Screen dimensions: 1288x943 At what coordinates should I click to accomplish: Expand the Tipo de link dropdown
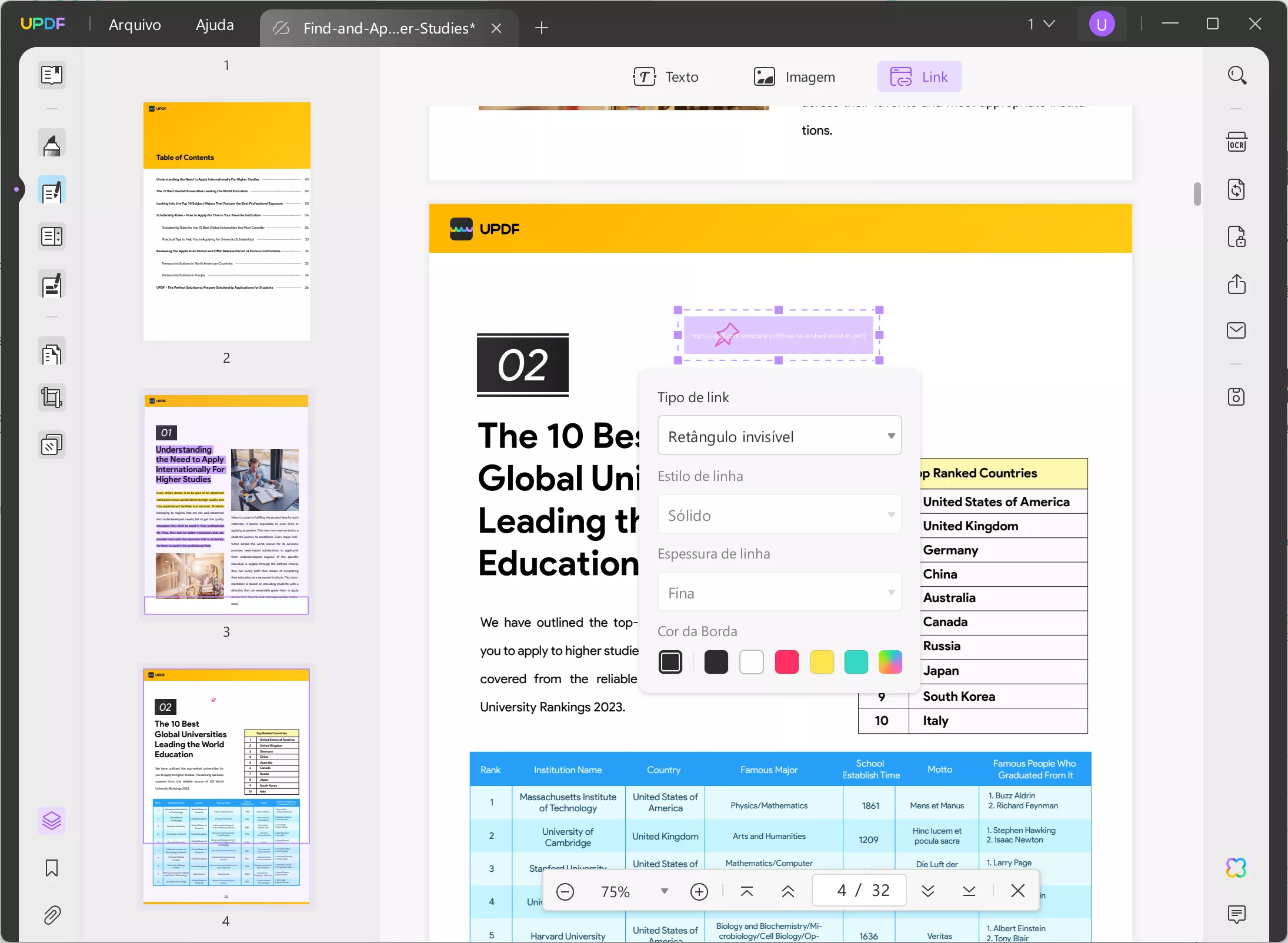click(779, 436)
